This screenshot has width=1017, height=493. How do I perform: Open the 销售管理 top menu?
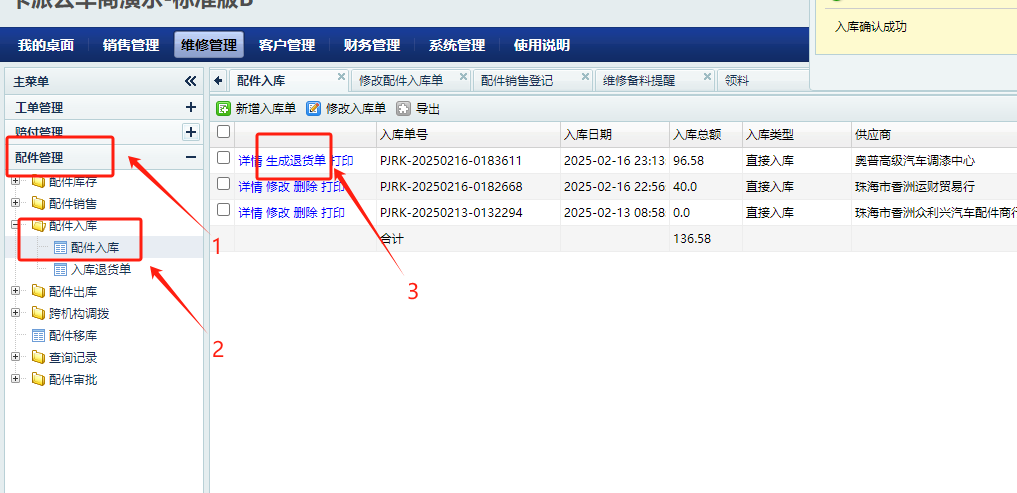click(130, 45)
